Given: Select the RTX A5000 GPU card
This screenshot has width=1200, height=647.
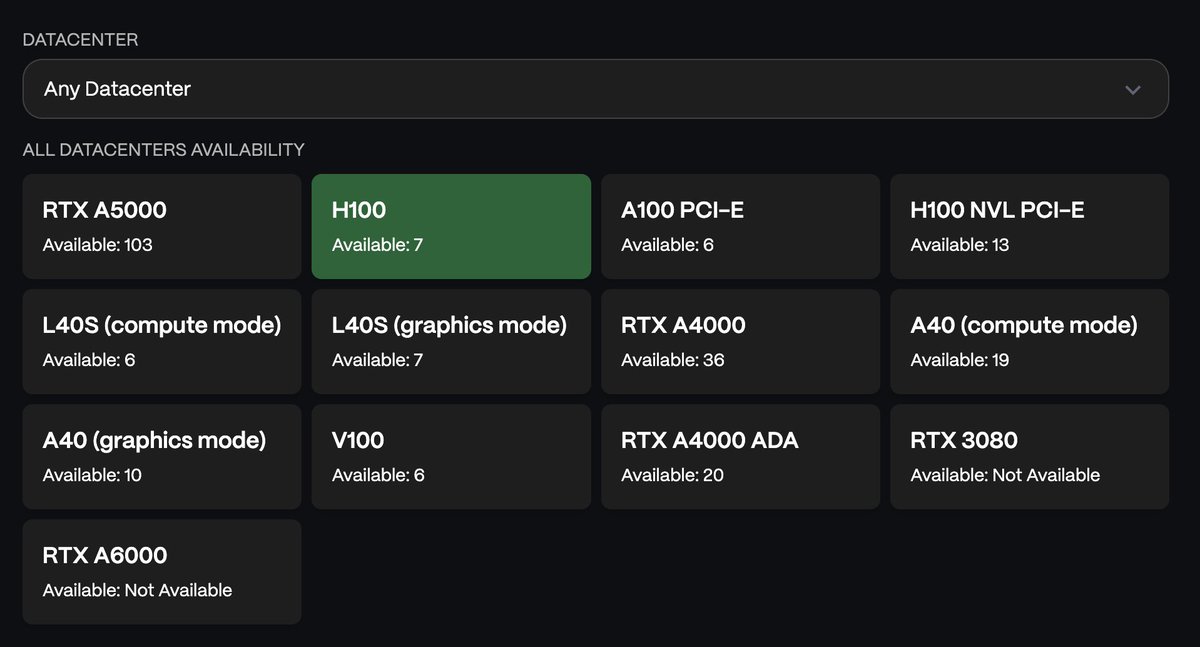Looking at the screenshot, I should point(162,226).
